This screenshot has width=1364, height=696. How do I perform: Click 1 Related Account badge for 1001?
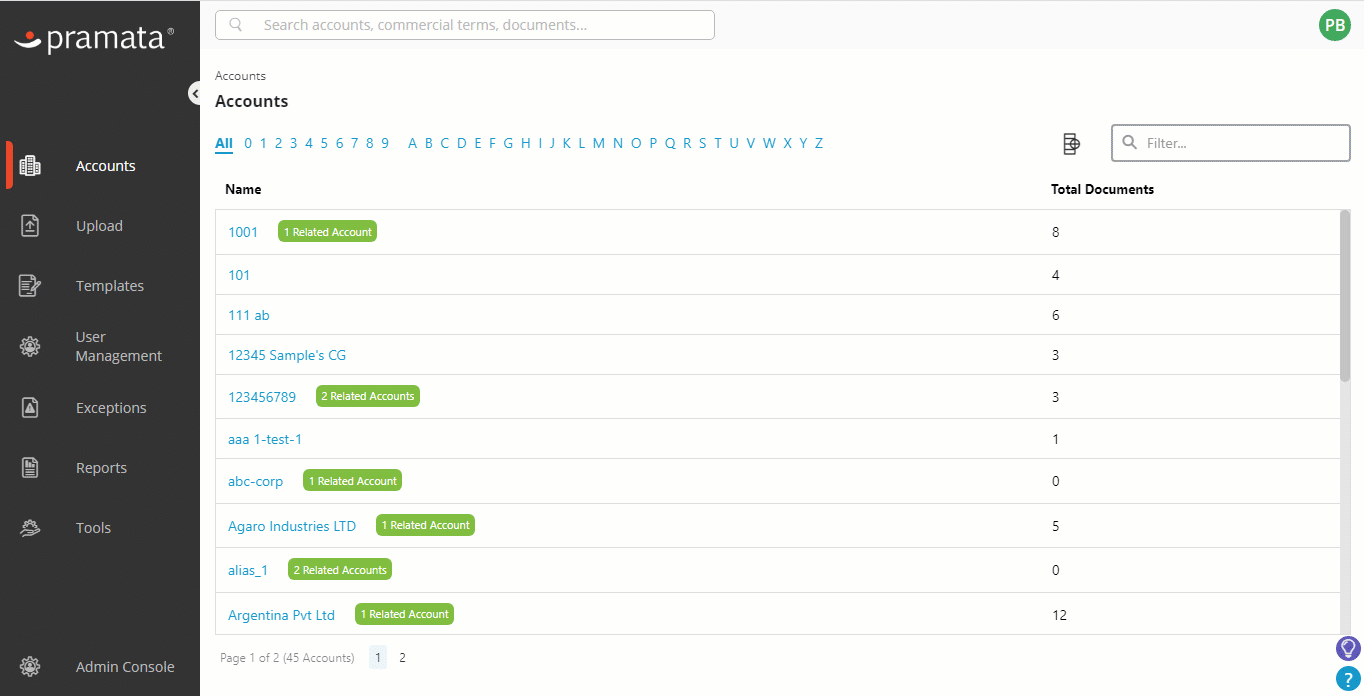coord(327,232)
